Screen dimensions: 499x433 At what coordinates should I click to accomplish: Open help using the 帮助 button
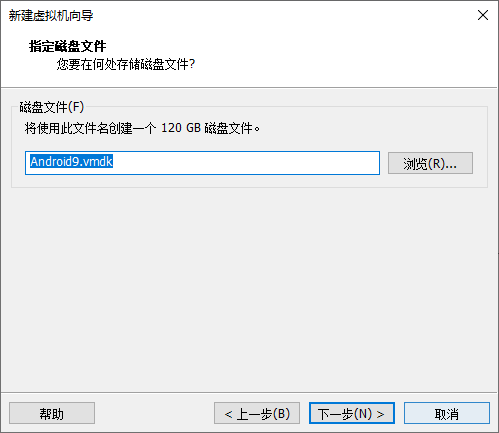point(52,413)
